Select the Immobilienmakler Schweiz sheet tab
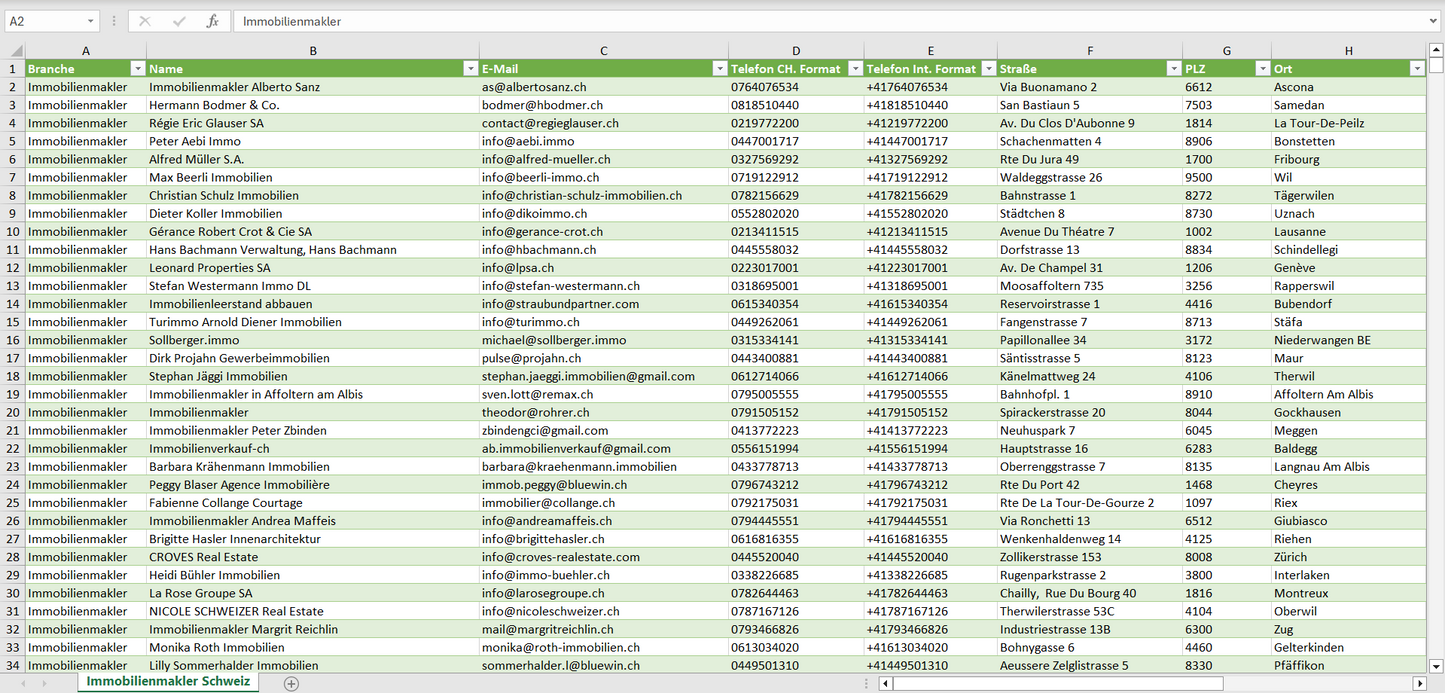The width and height of the screenshot is (1445, 693). tap(168, 681)
